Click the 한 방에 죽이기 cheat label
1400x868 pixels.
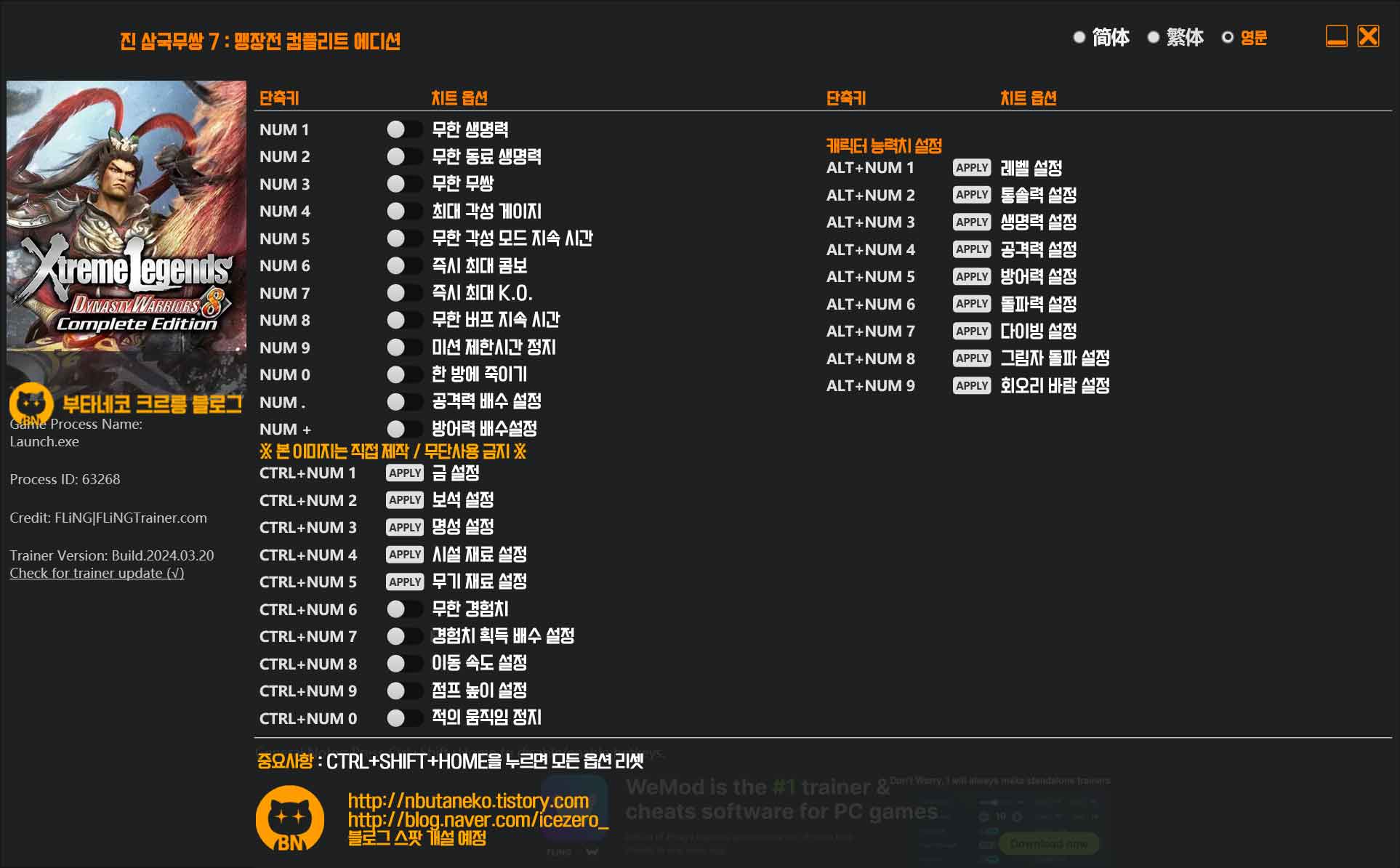pyautogui.click(x=480, y=374)
